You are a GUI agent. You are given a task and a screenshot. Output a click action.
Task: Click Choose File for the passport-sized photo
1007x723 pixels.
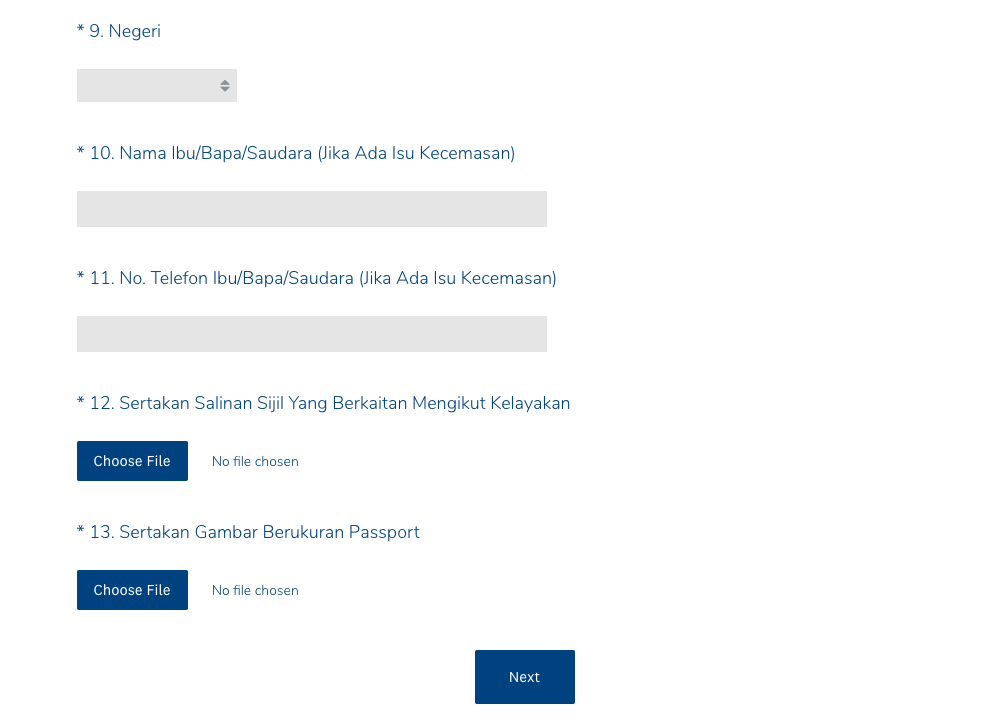132,590
